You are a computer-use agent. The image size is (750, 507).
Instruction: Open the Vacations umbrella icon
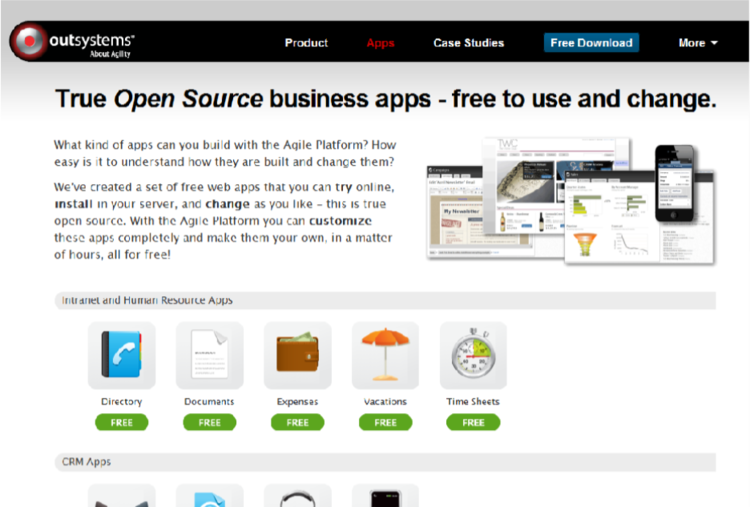386,355
